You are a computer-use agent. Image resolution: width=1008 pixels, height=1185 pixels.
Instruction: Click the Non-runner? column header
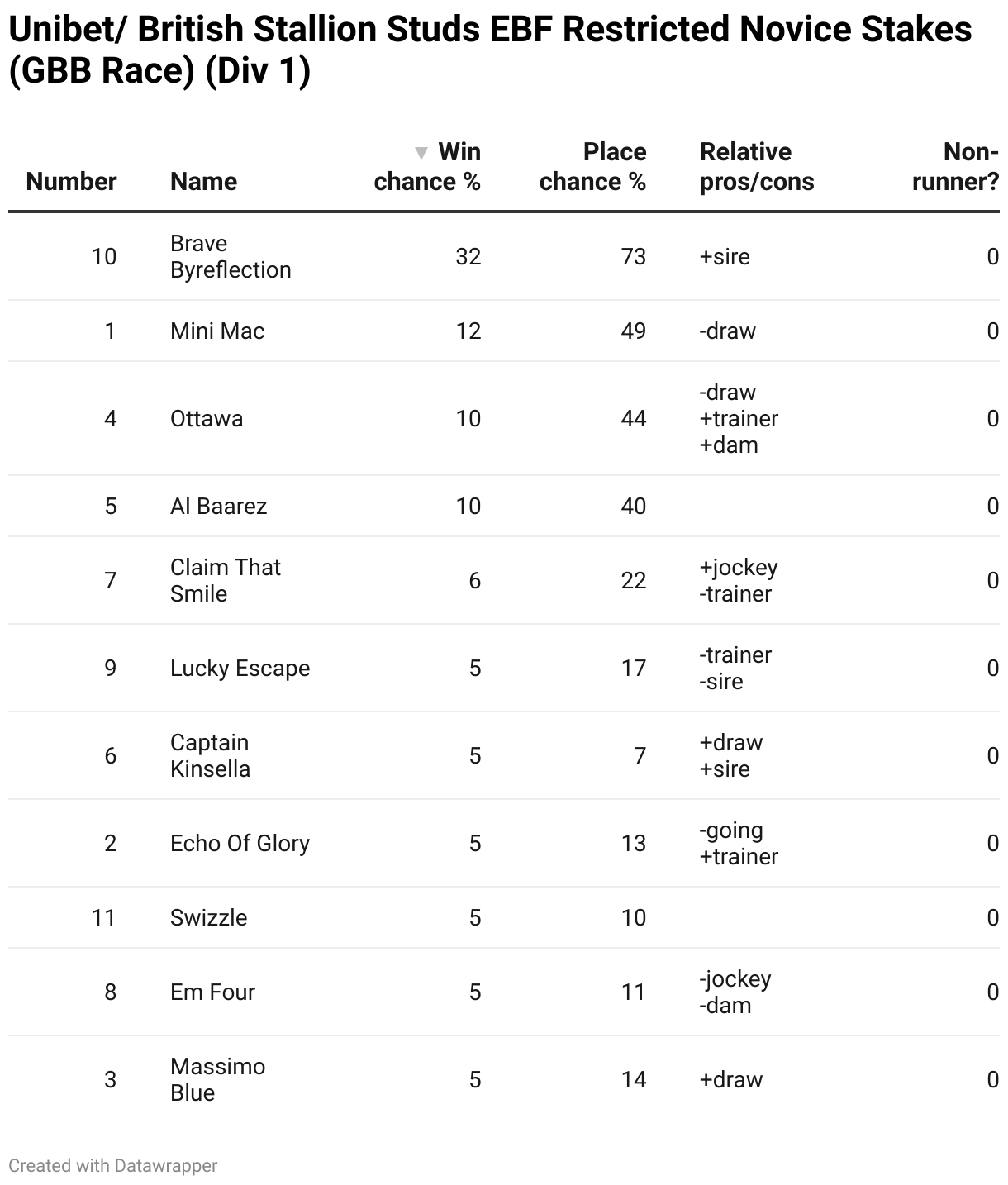955,167
